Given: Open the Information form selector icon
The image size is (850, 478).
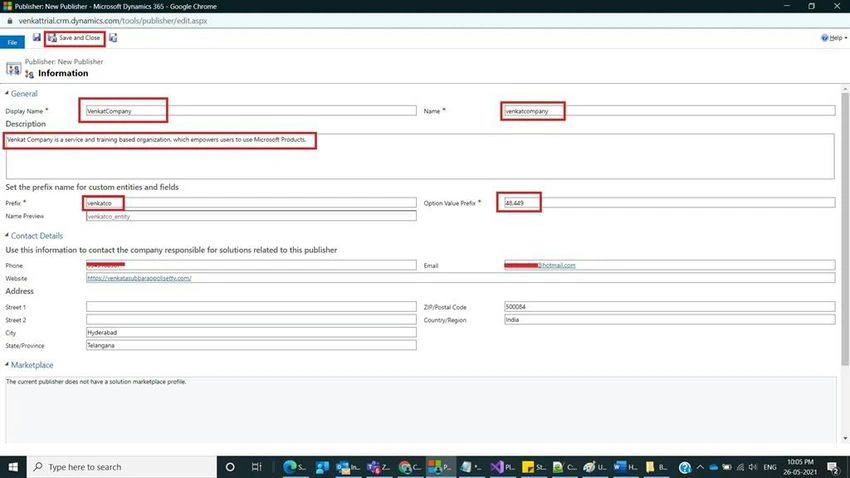Looking at the screenshot, I should [x=29, y=74].
